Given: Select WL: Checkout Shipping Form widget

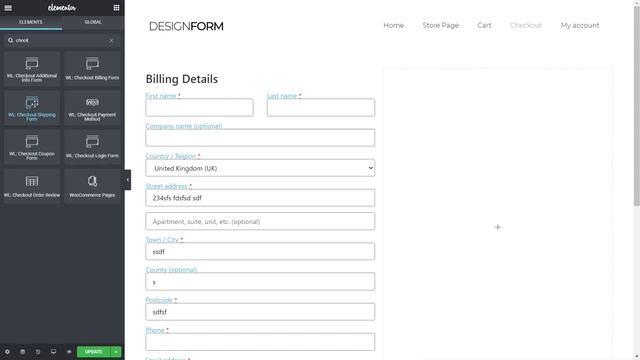Looking at the screenshot, I should [x=32, y=108].
